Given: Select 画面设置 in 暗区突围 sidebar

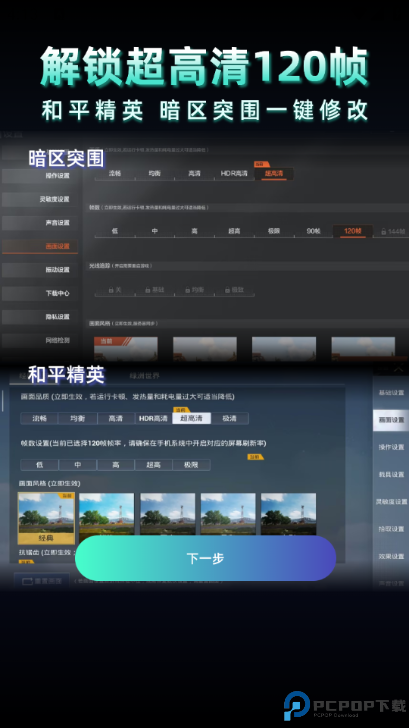Looking at the screenshot, I should tap(40, 246).
